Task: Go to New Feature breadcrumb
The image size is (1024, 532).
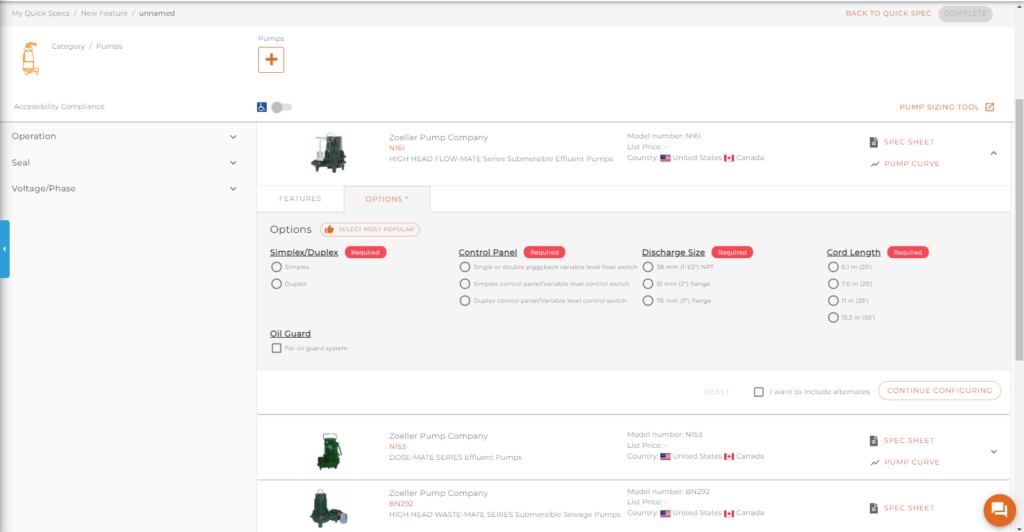Action: tap(104, 13)
